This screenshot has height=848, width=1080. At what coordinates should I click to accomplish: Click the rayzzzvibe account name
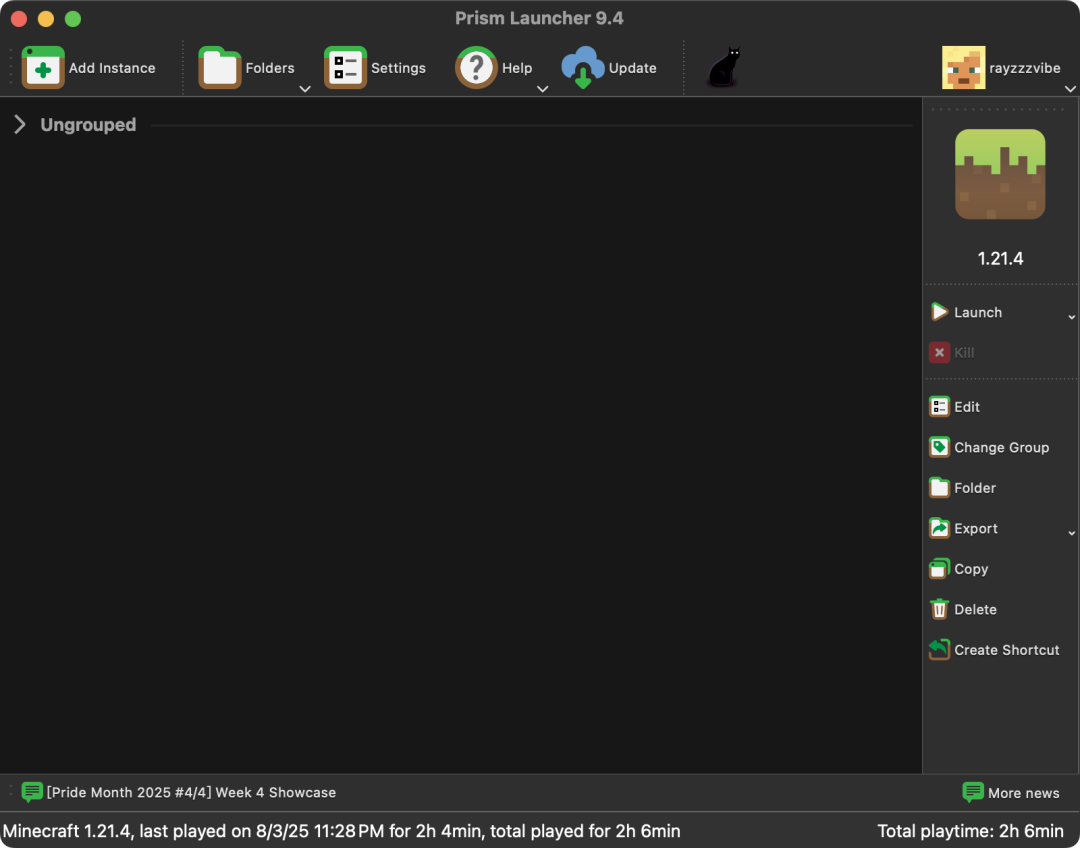pos(1025,68)
